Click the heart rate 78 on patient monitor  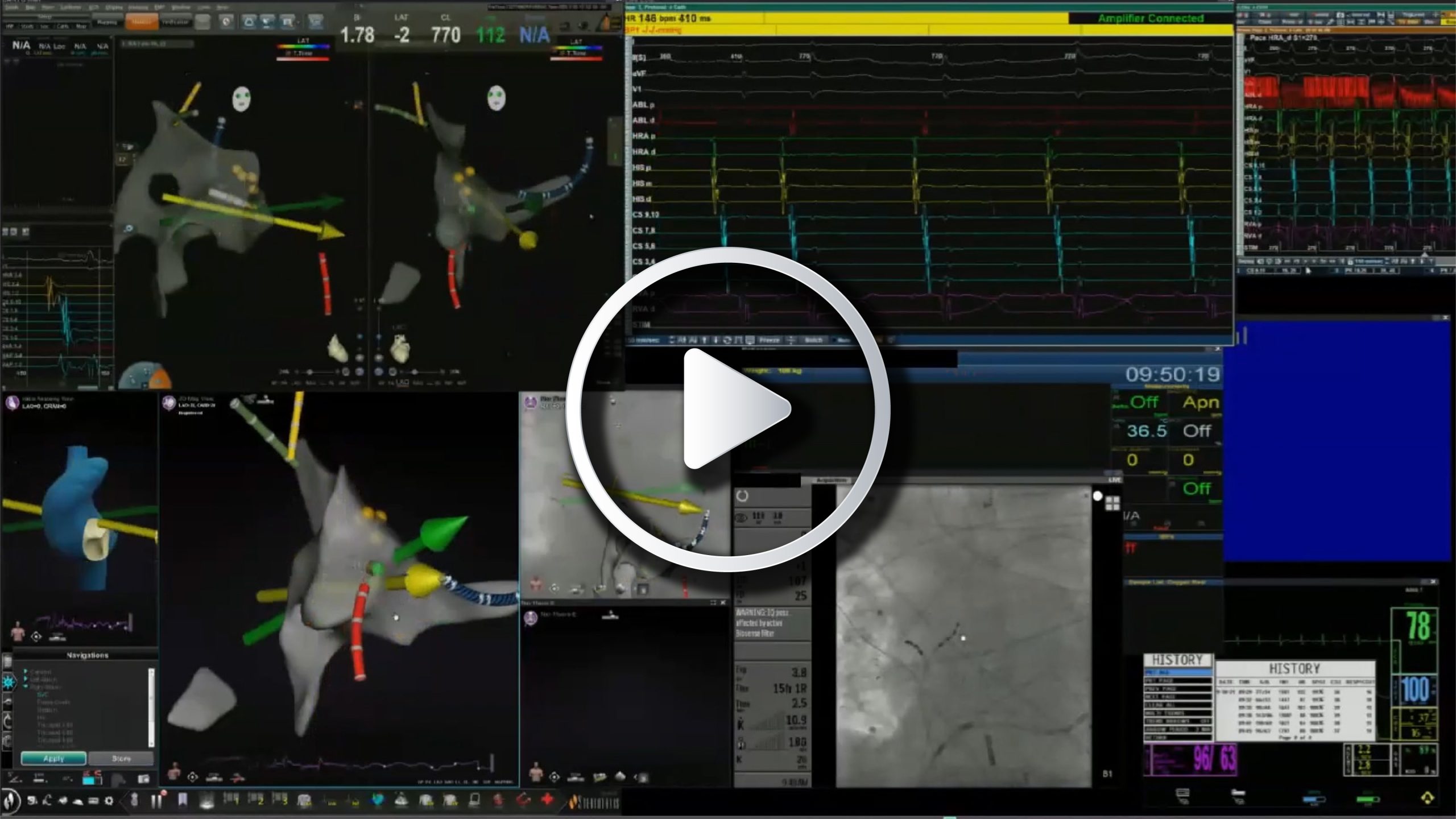(x=1418, y=626)
